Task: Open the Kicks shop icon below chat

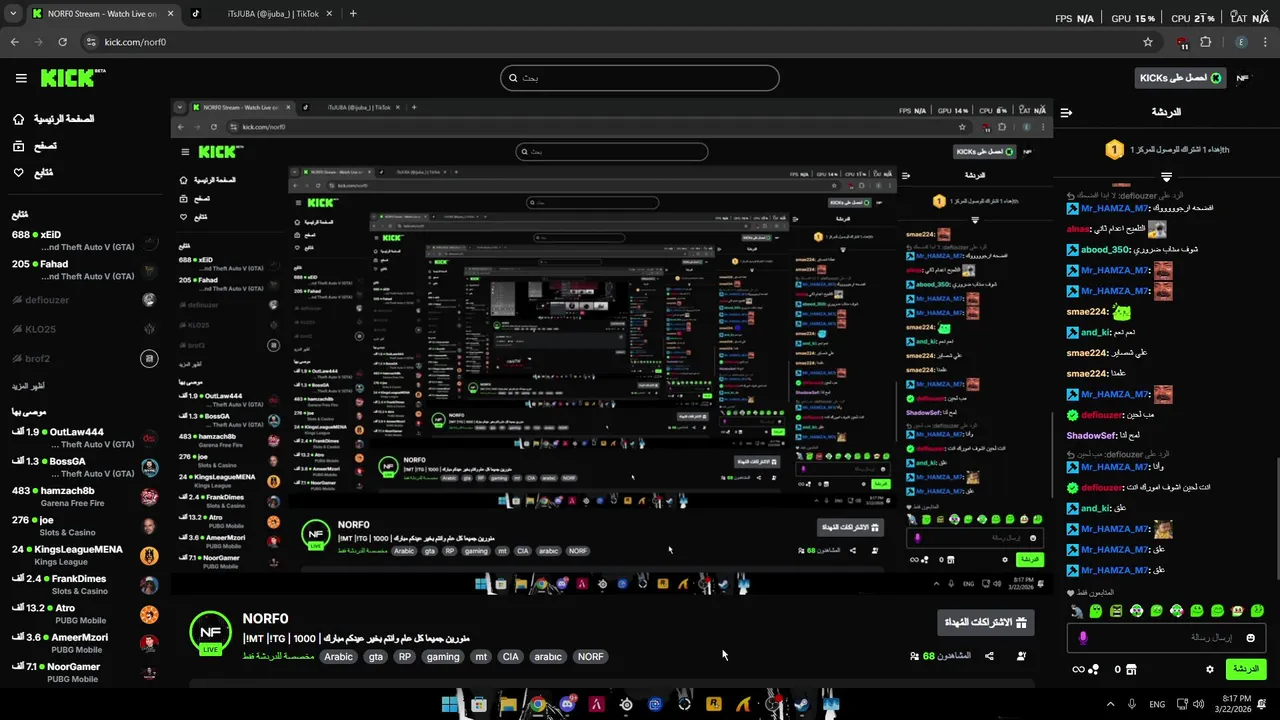Action: click(x=1132, y=669)
